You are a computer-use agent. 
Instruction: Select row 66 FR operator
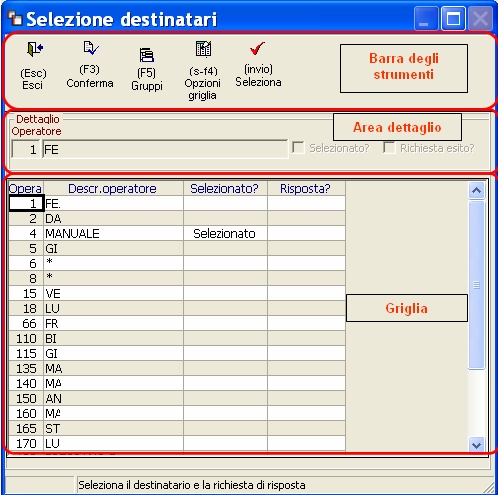pos(177,323)
